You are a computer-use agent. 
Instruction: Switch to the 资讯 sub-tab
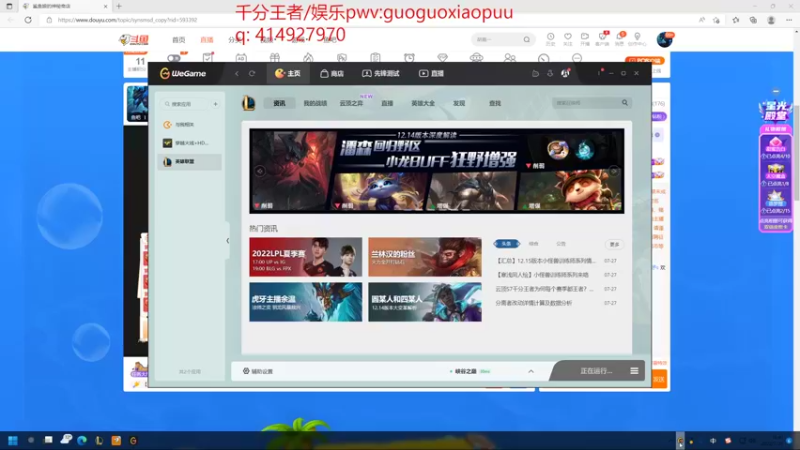pos(280,103)
